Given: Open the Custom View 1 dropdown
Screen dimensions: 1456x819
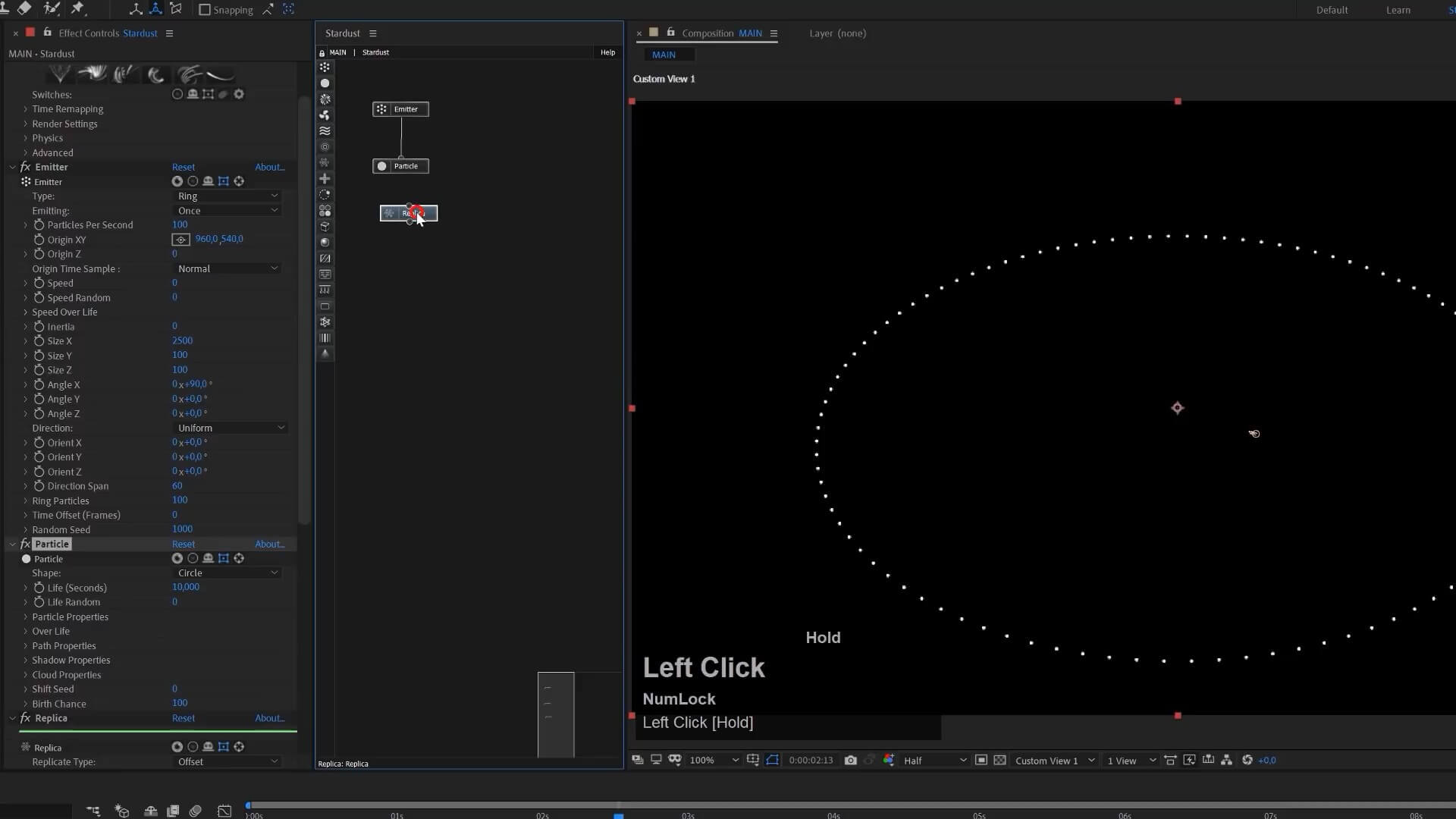Looking at the screenshot, I should (1055, 761).
